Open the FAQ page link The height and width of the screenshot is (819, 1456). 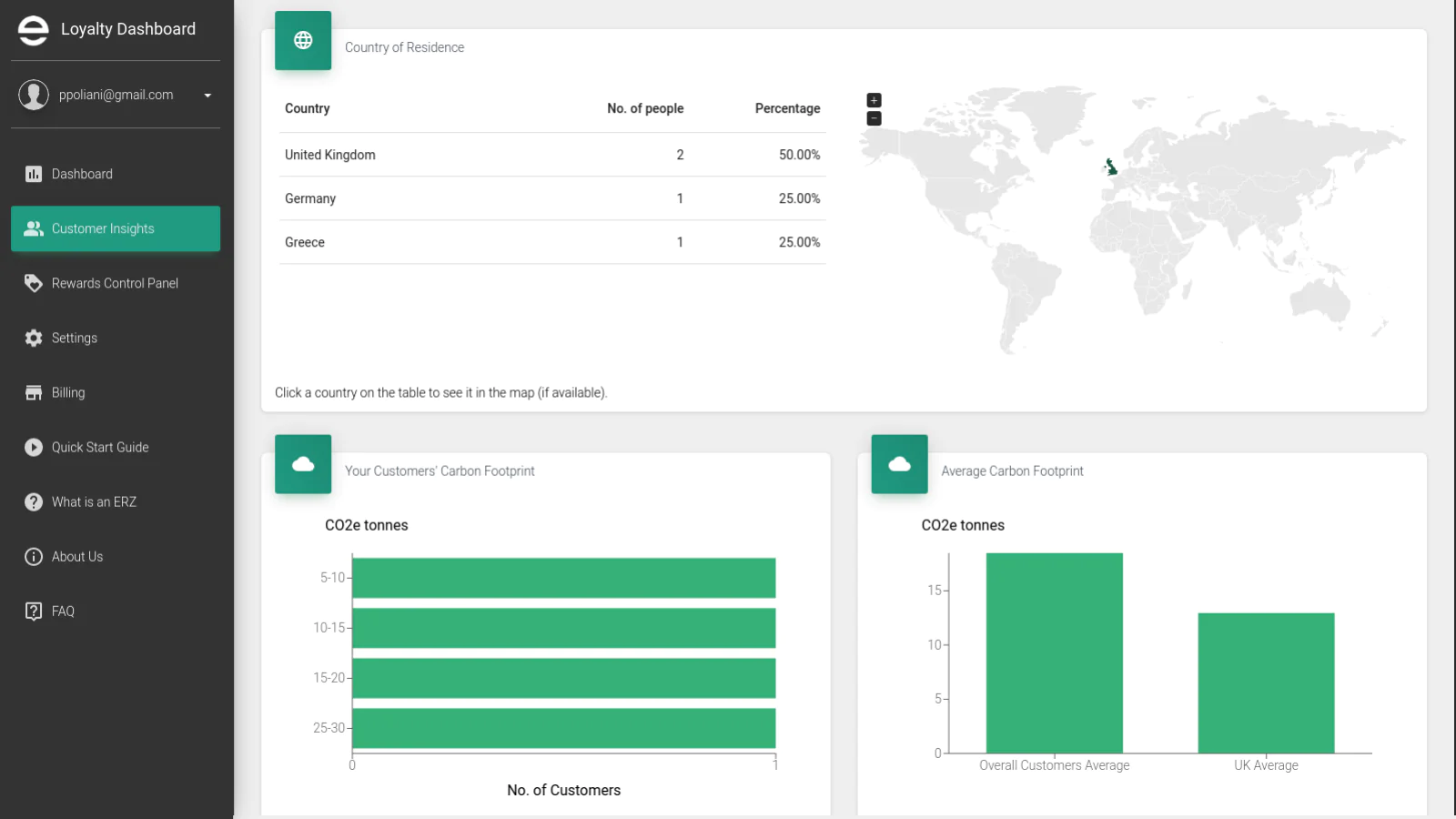click(x=63, y=611)
